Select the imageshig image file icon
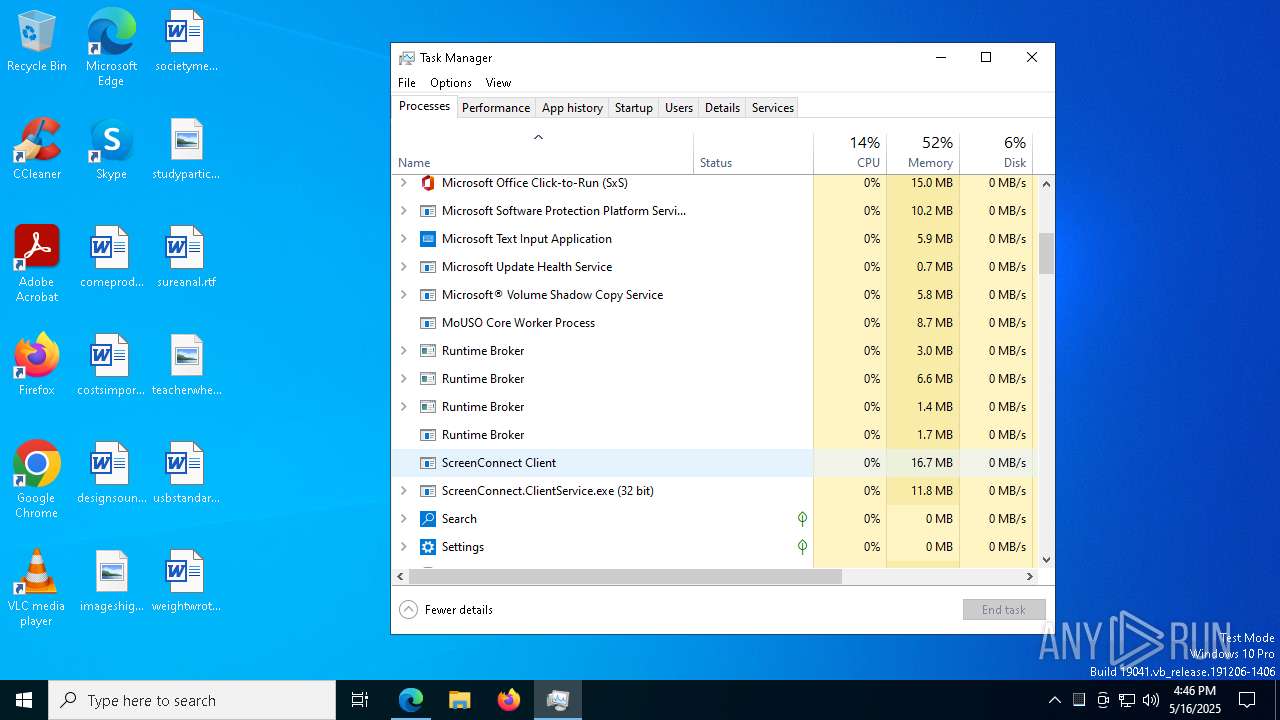 [111, 582]
